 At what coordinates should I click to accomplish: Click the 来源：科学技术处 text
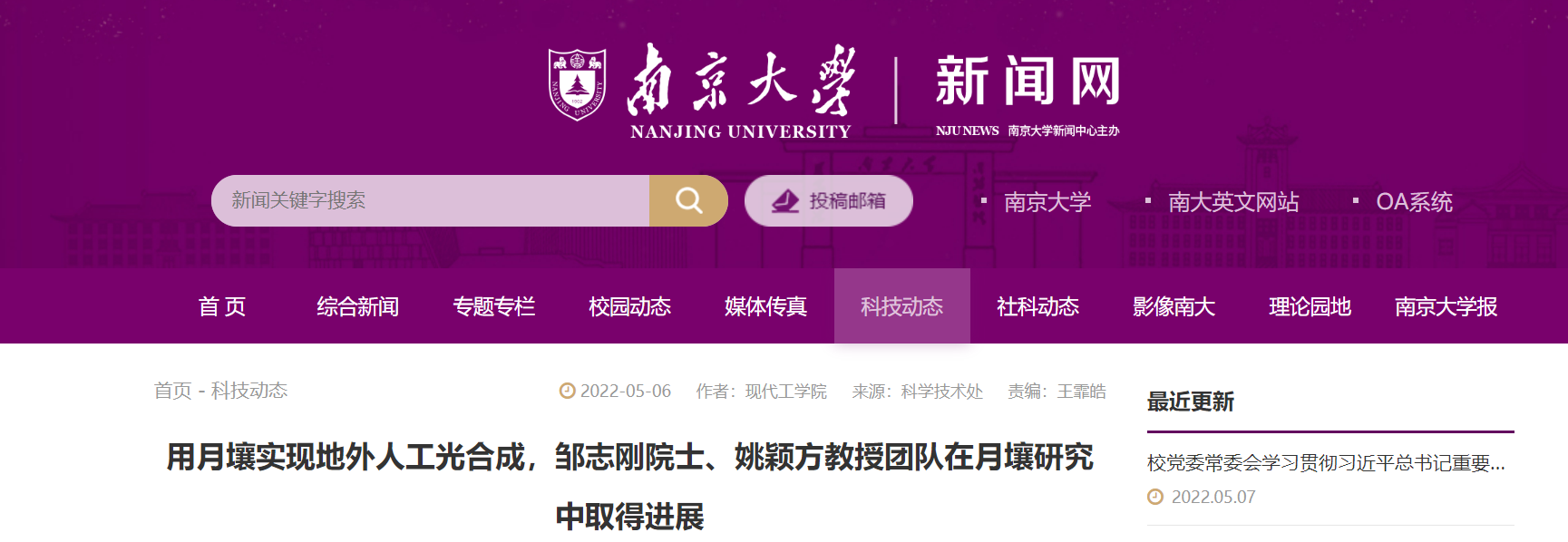(x=917, y=391)
